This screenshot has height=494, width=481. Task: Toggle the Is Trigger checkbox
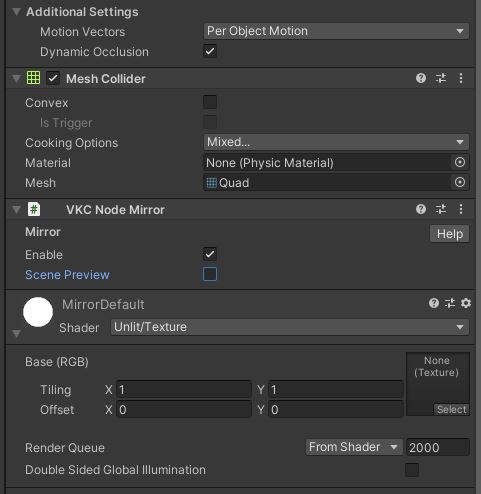point(210,122)
